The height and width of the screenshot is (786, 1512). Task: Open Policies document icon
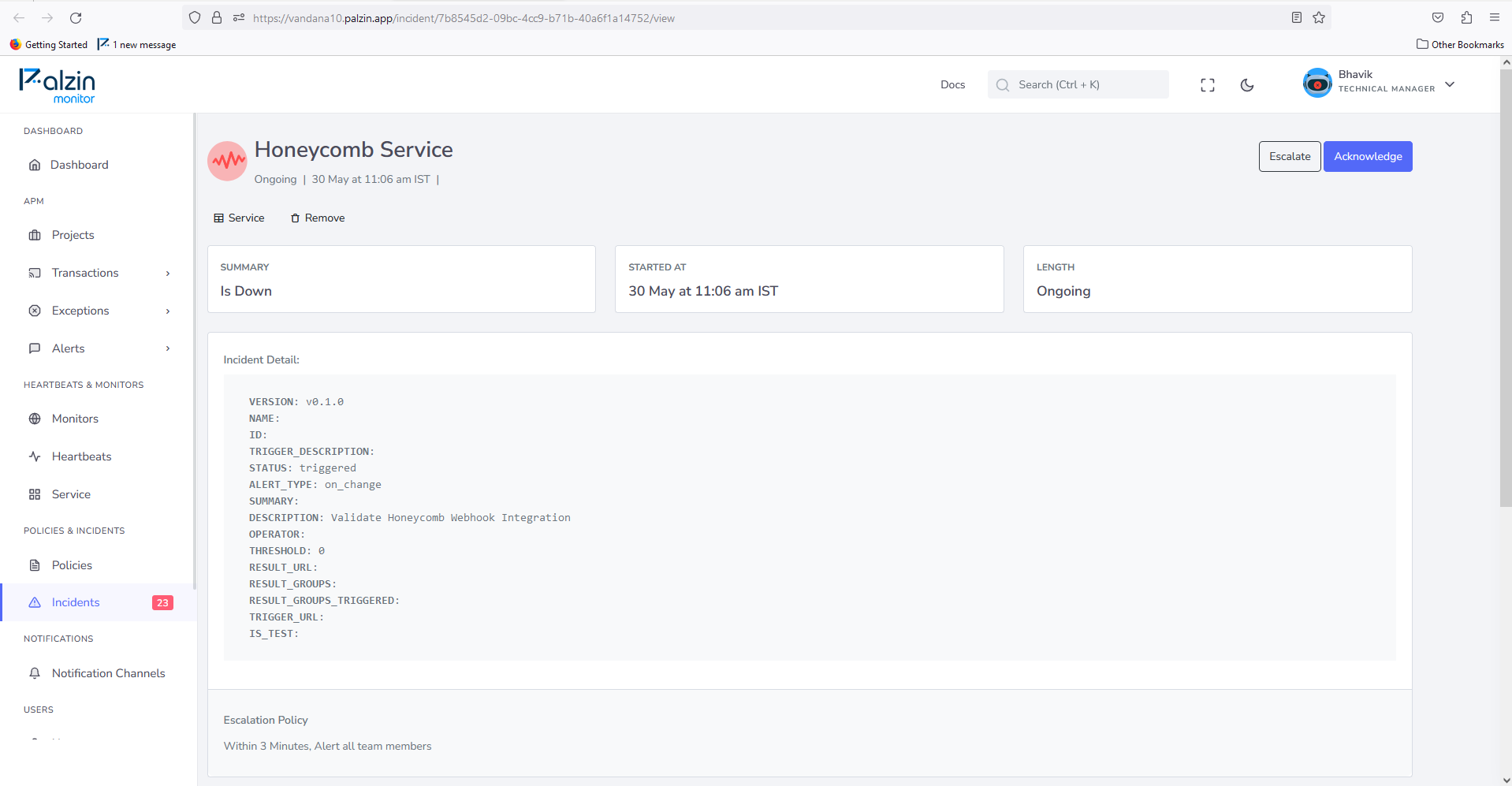pos(35,565)
